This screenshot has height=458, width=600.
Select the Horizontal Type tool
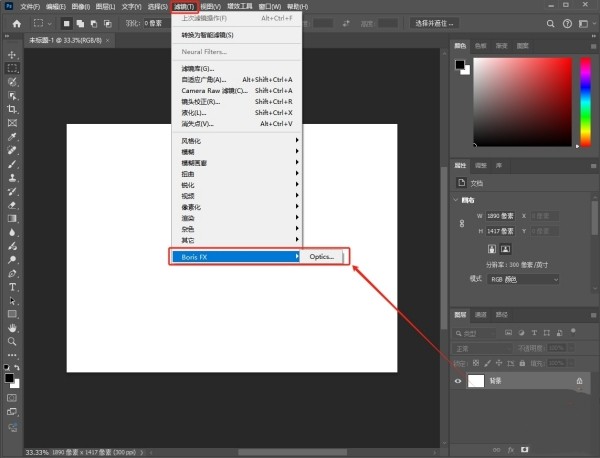[12, 286]
